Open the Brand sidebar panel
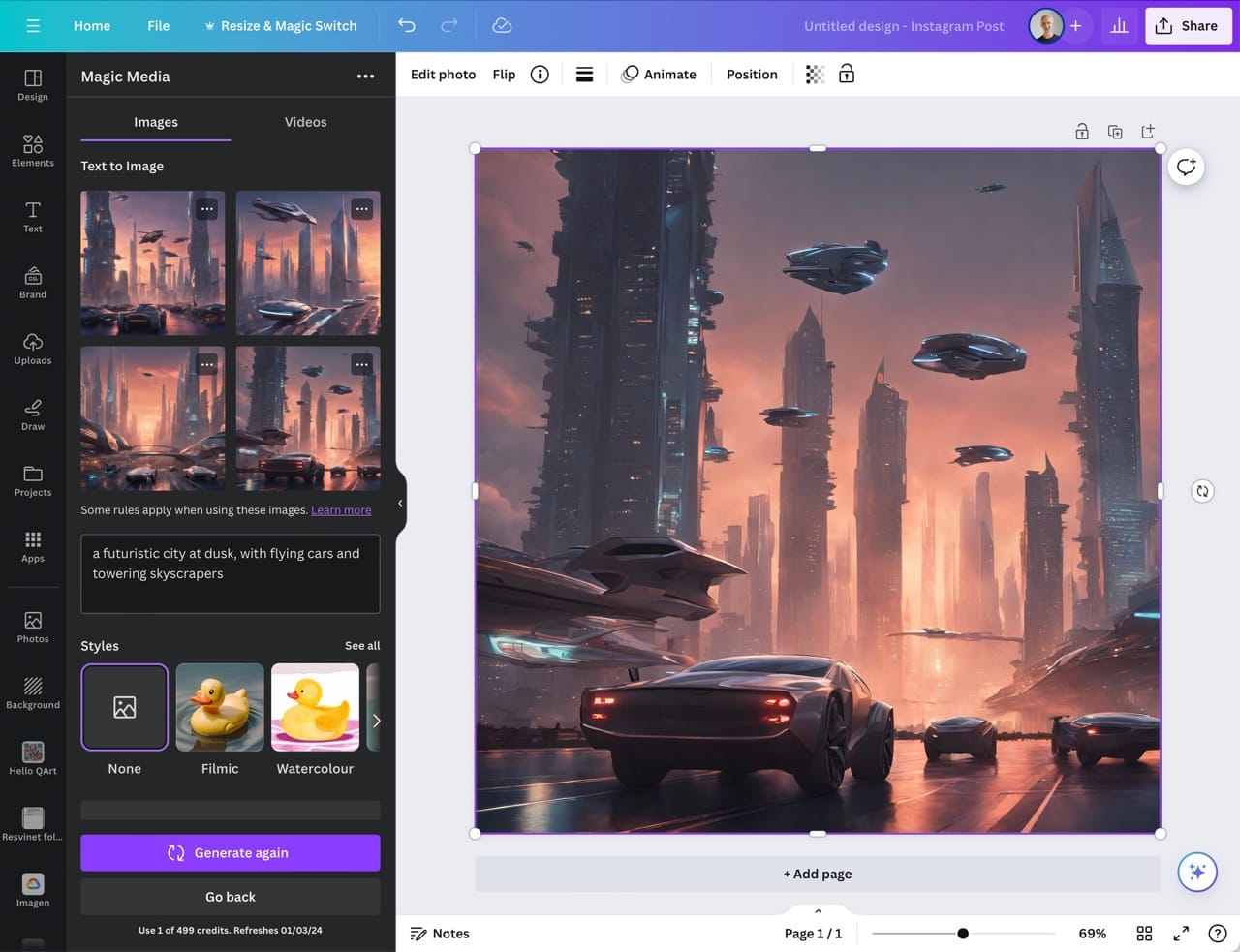The height and width of the screenshot is (952, 1240). [33, 282]
